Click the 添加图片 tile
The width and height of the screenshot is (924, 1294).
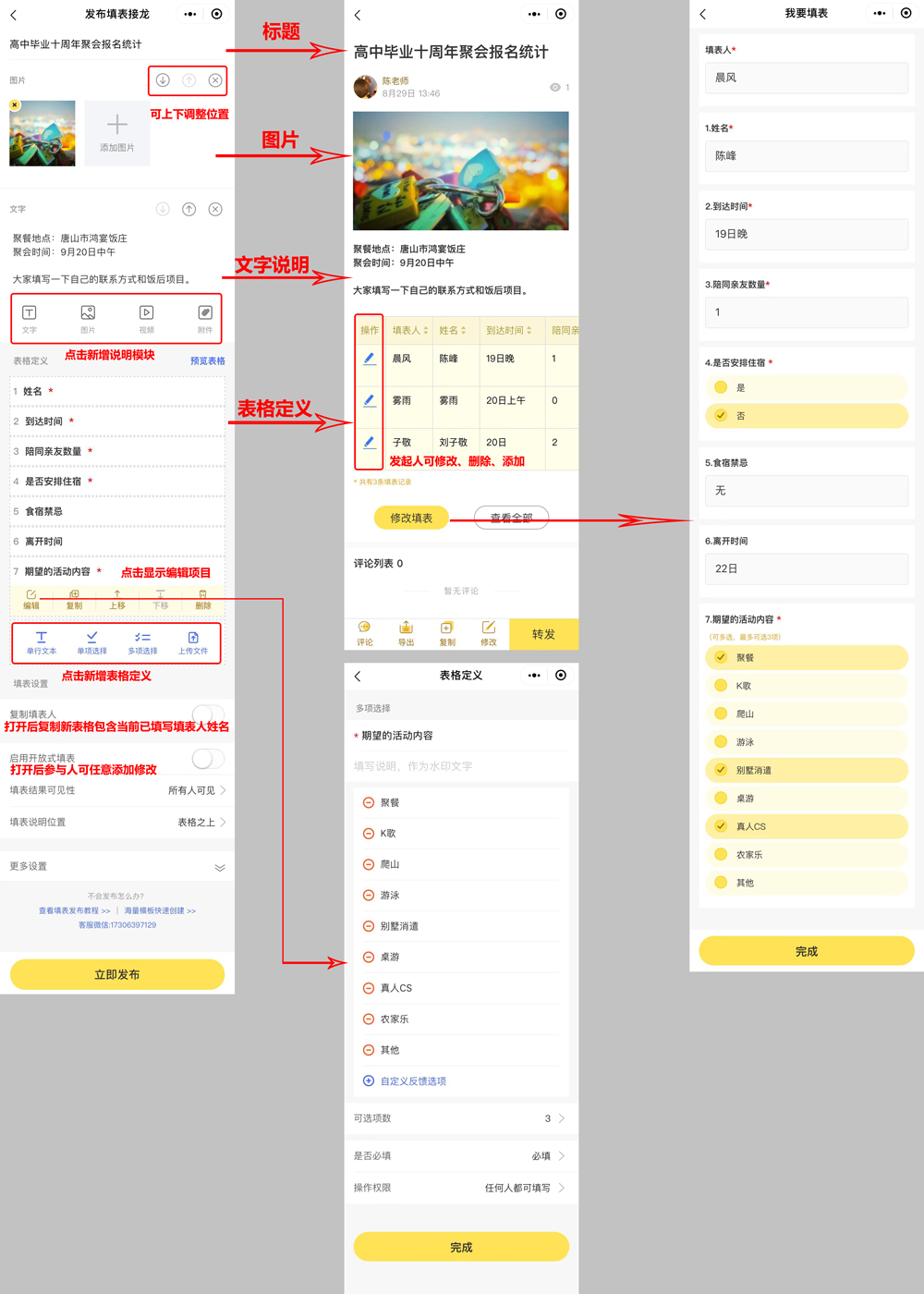(117, 134)
